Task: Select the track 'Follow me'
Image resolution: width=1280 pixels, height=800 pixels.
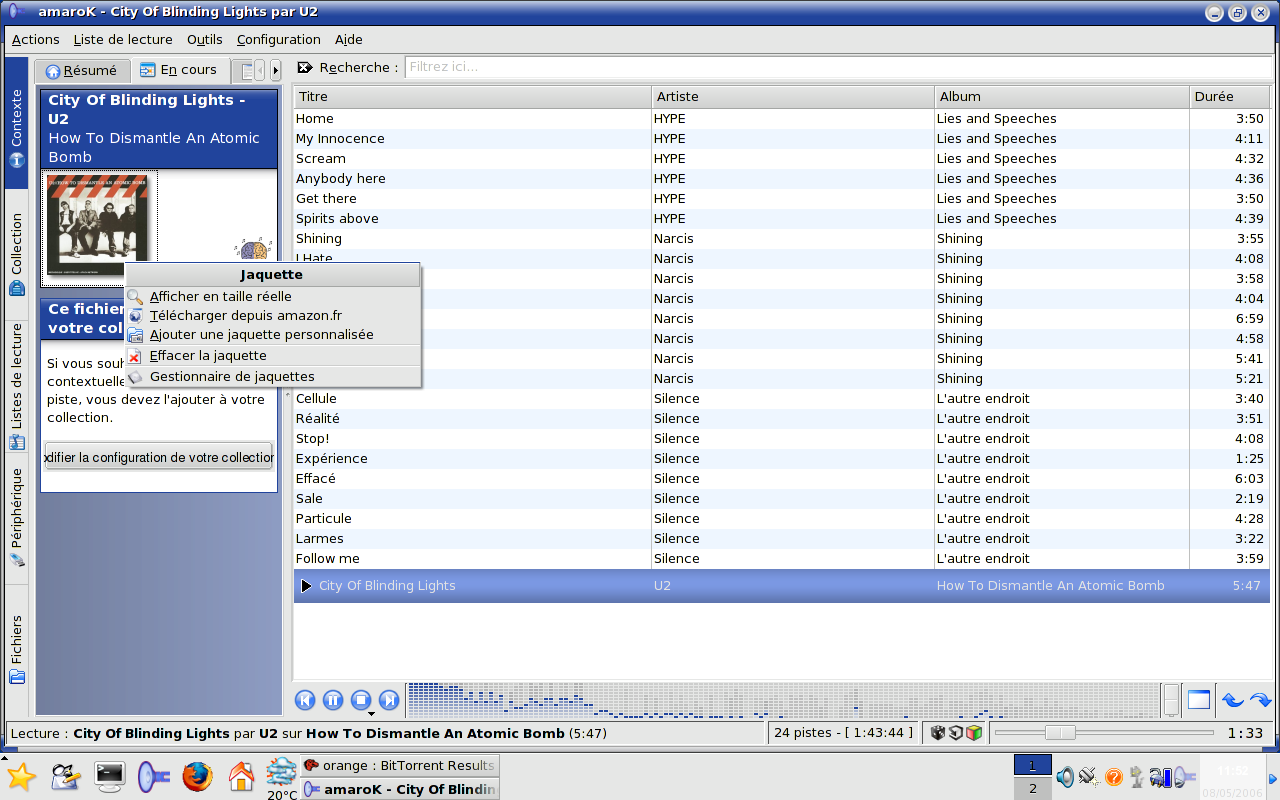Action: pos(782,558)
